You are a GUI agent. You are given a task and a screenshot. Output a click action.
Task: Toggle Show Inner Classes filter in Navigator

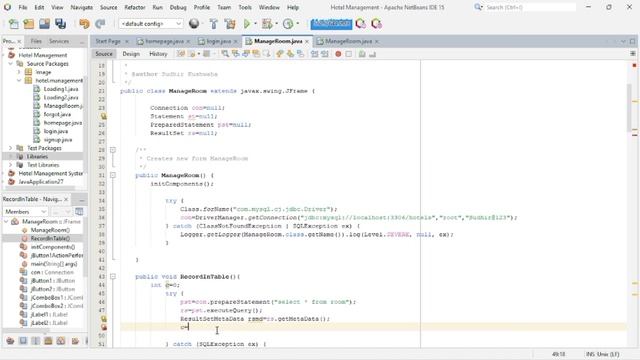coord(61,340)
